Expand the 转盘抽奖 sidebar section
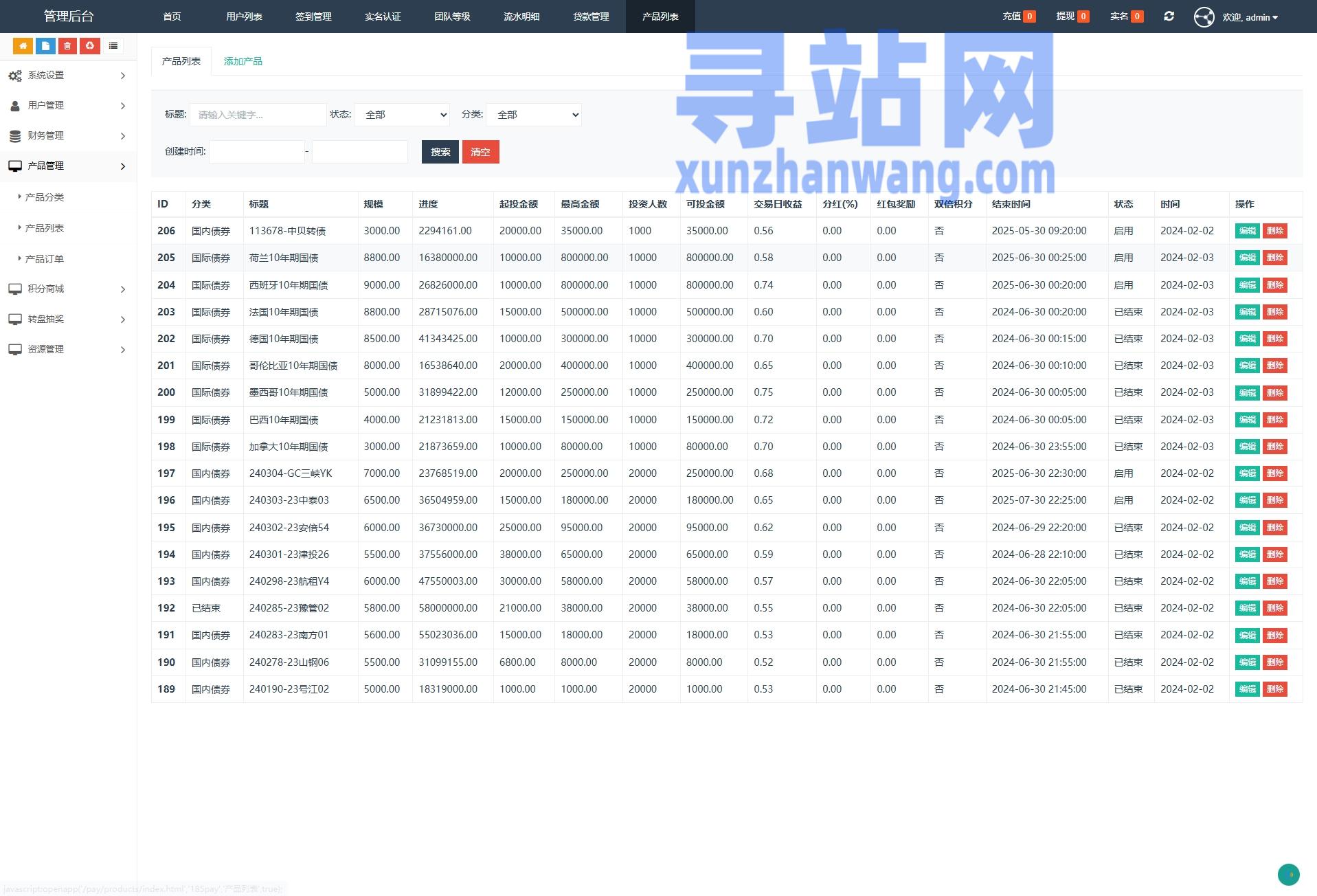Viewport: 1317px width, 896px height. pyautogui.click(x=68, y=320)
